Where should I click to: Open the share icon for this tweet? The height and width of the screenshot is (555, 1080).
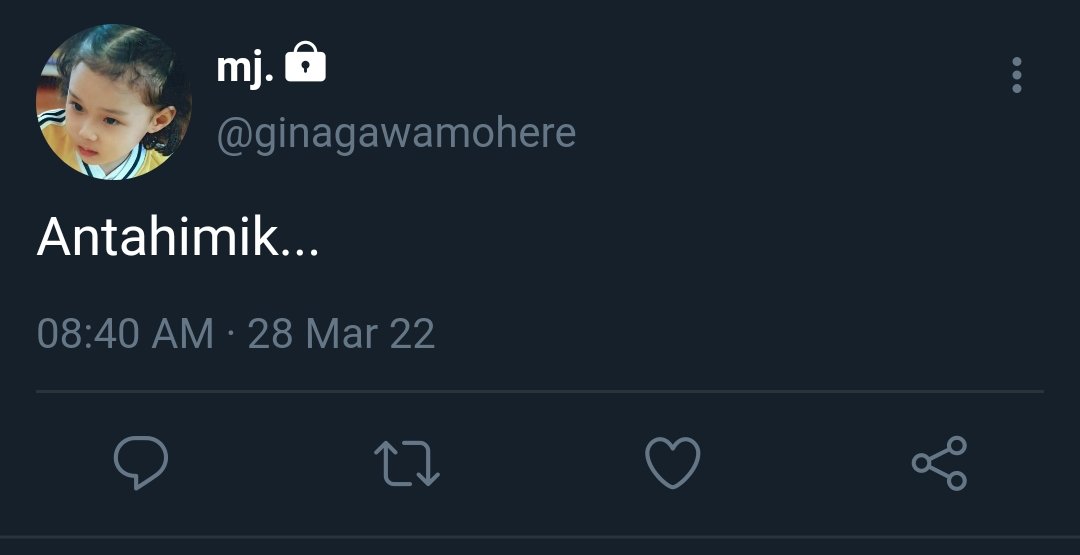[939, 463]
